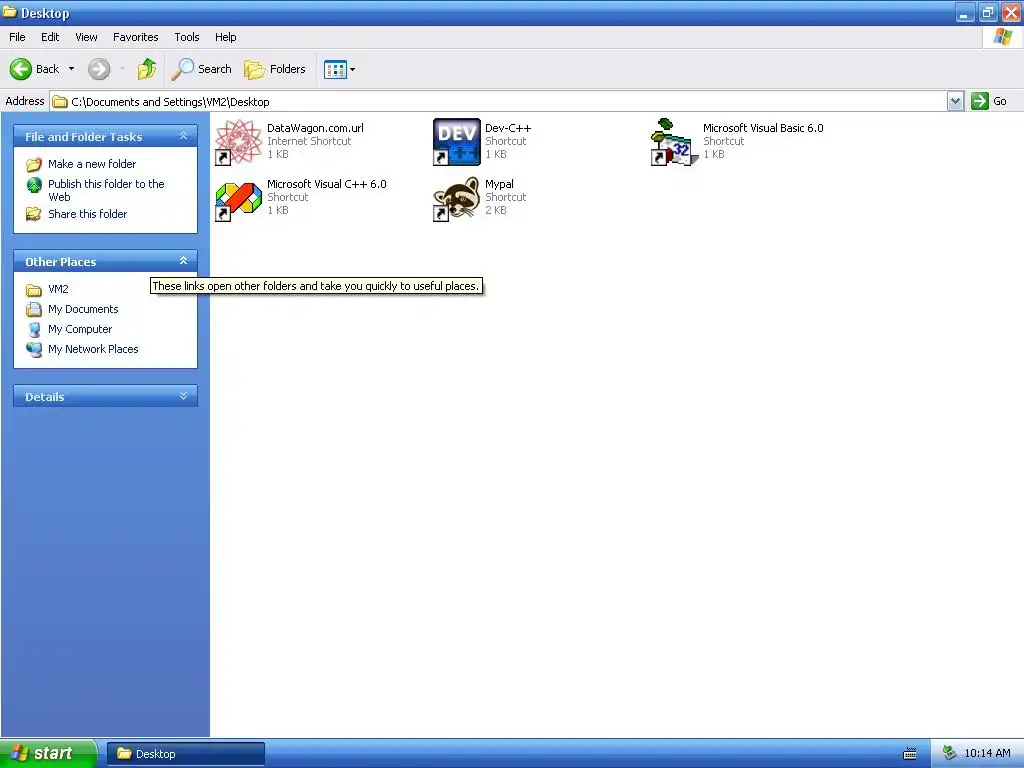Open the address bar dropdown list
Viewport: 1024px width, 768px height.
tap(955, 101)
